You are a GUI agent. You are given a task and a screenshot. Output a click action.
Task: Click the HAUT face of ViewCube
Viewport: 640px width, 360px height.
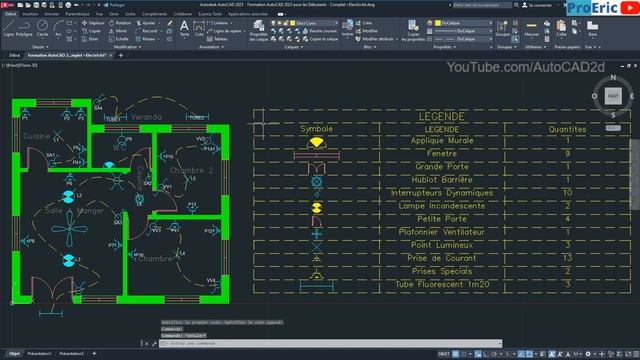click(x=613, y=96)
